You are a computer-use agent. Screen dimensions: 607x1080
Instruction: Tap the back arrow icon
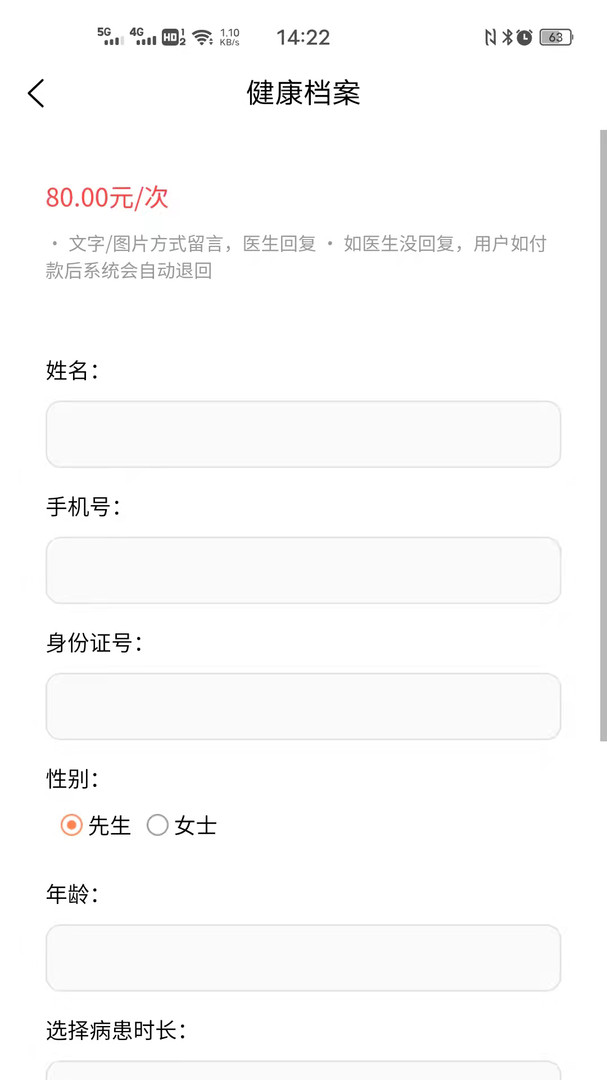36,93
